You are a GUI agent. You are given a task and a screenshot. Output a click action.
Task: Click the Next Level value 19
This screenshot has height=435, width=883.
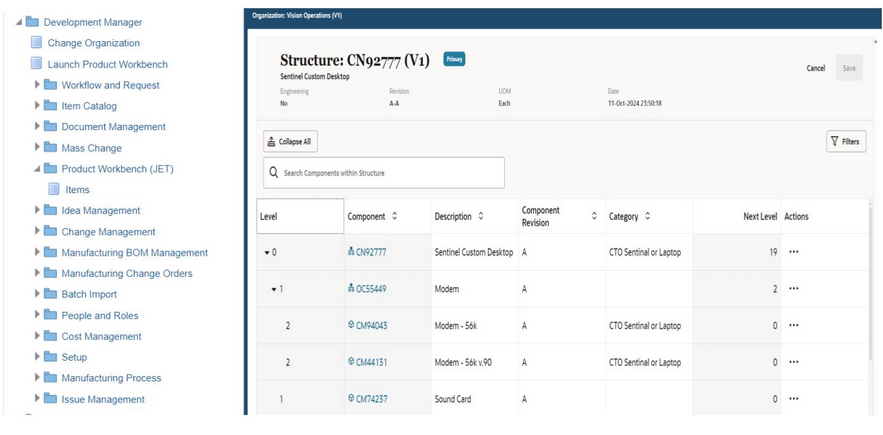773,252
